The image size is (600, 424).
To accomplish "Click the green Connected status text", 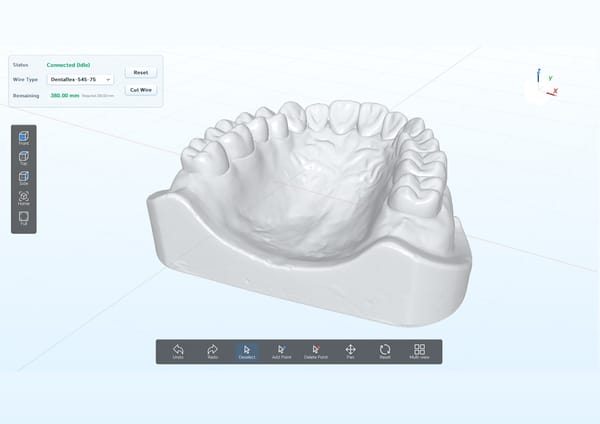I will click(x=68, y=65).
